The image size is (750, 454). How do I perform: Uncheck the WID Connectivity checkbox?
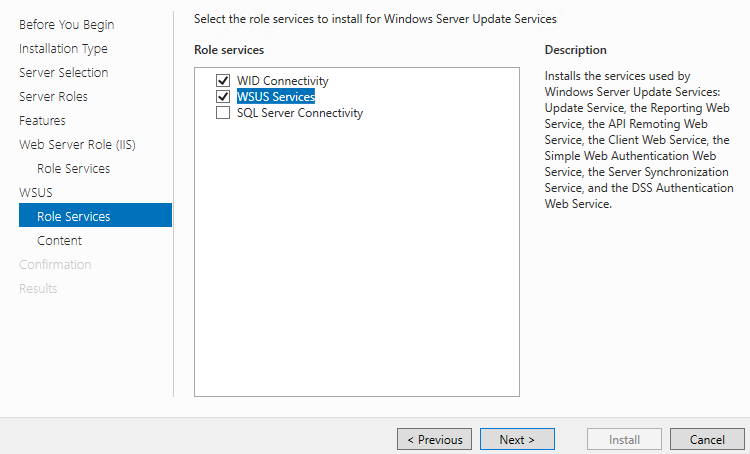(x=223, y=80)
